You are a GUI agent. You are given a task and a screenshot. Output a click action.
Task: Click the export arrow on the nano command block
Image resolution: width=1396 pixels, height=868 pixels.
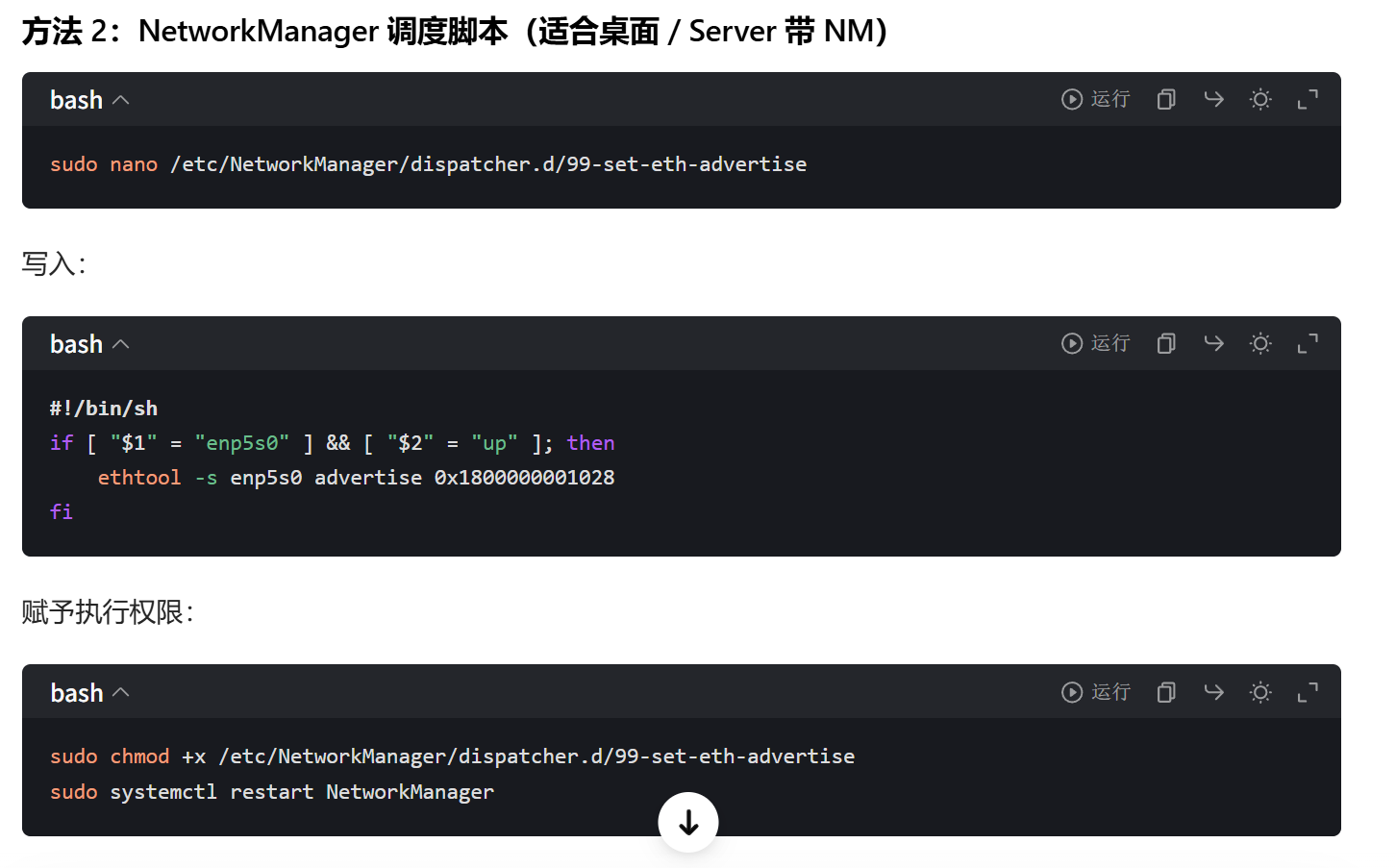1212,99
